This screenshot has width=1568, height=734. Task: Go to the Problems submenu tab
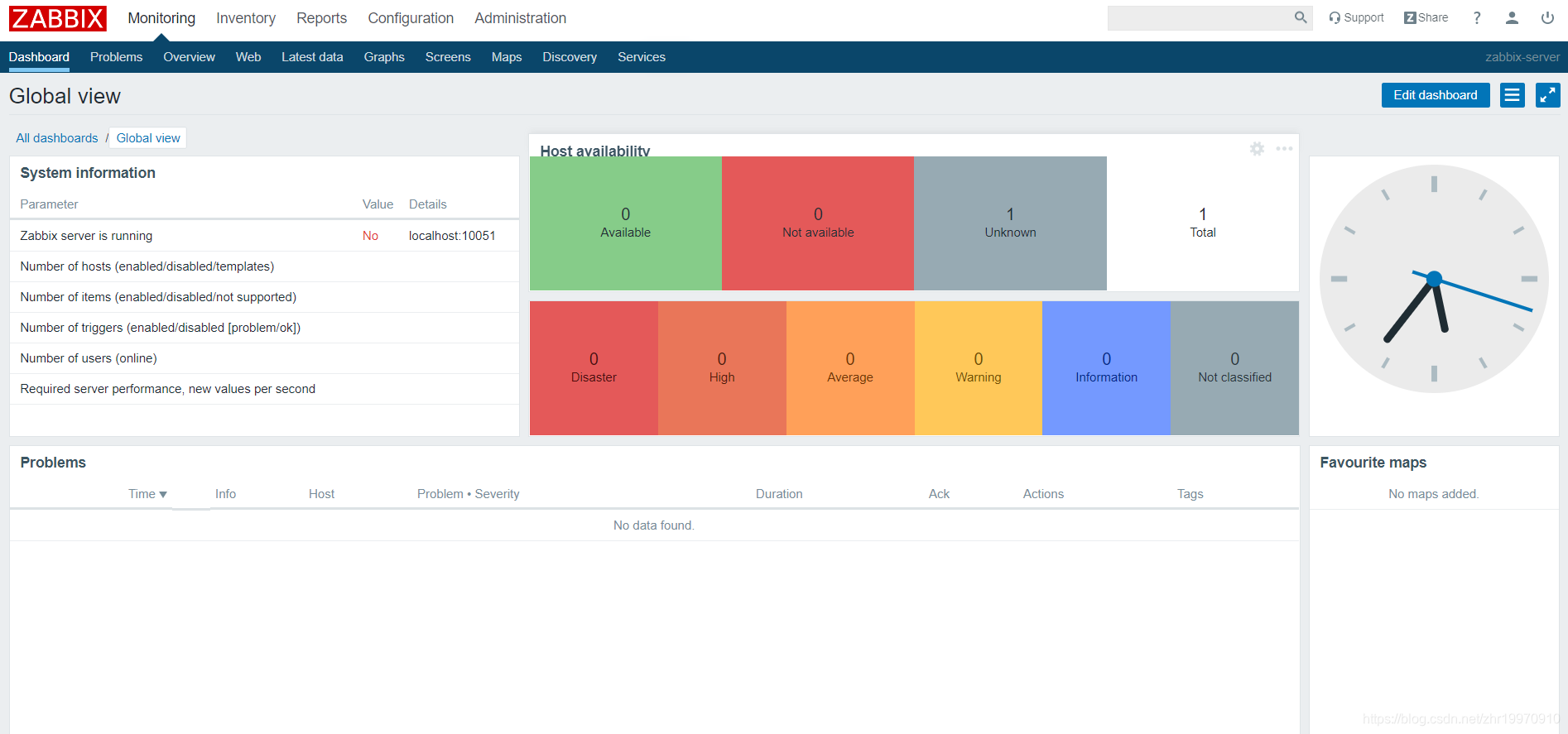pyautogui.click(x=116, y=57)
